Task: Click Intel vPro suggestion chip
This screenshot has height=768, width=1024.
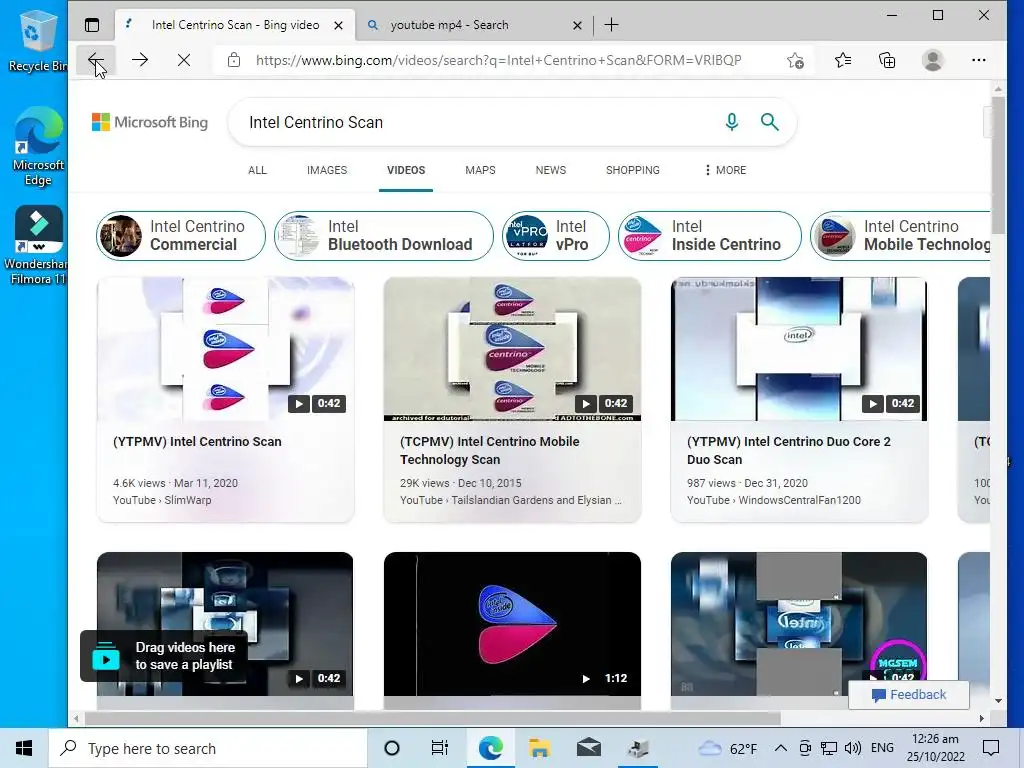Action: pyautogui.click(x=556, y=236)
